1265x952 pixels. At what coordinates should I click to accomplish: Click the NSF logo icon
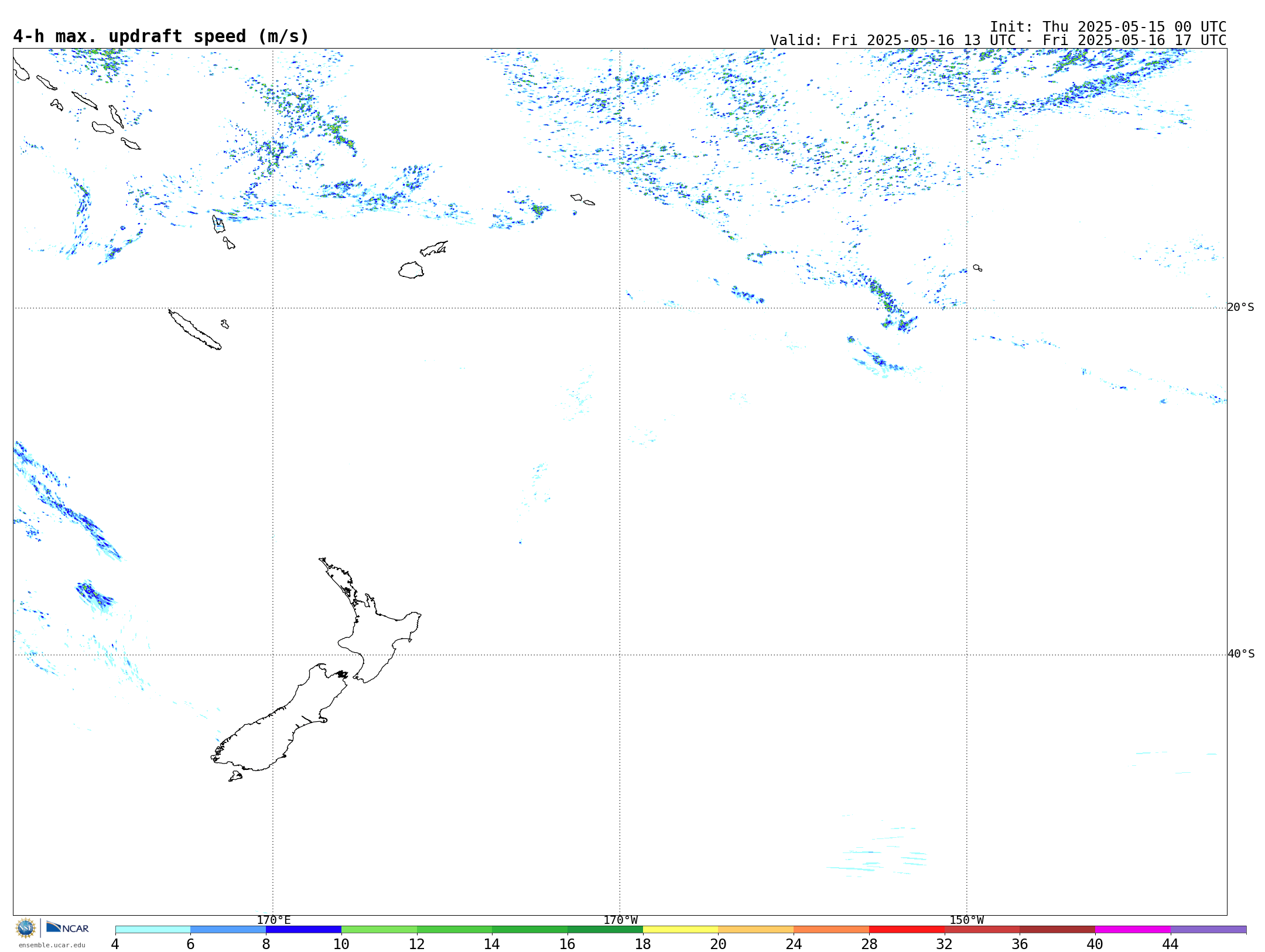coord(26,928)
